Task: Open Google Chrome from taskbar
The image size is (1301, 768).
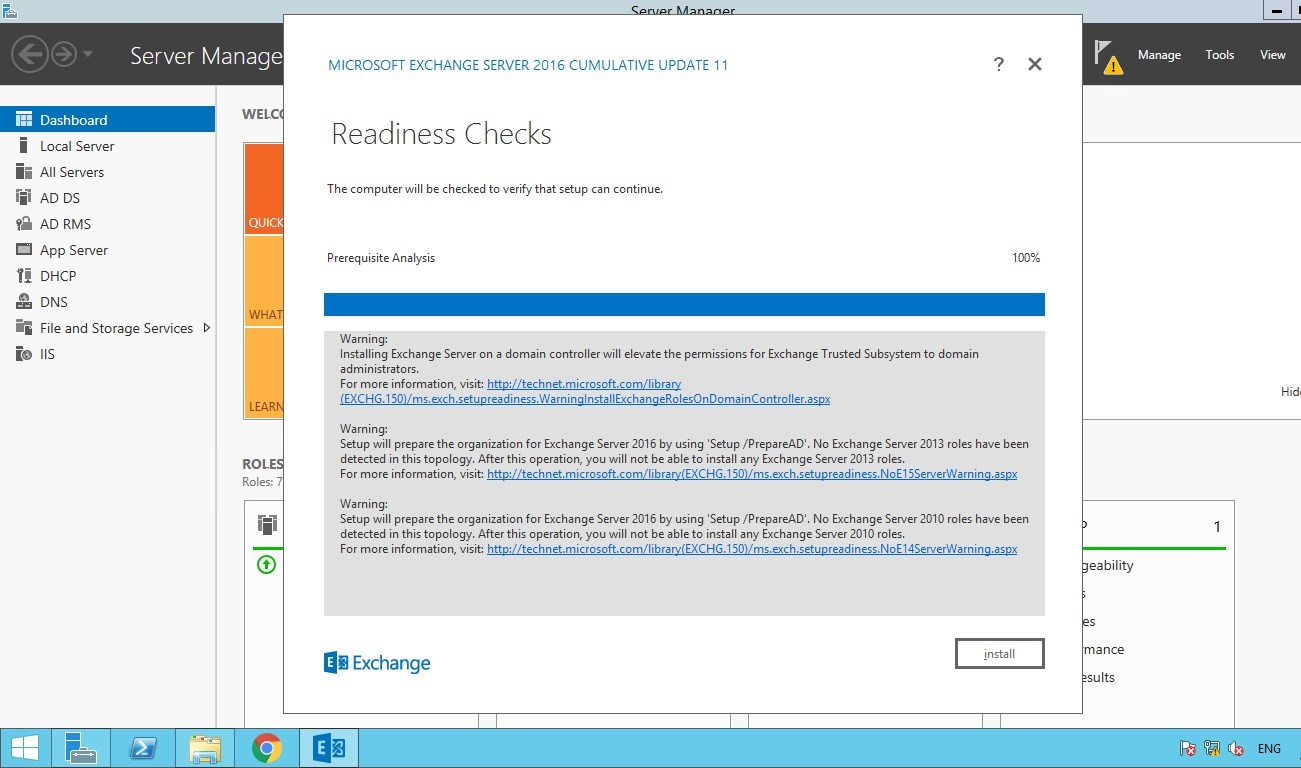Action: pos(267,747)
